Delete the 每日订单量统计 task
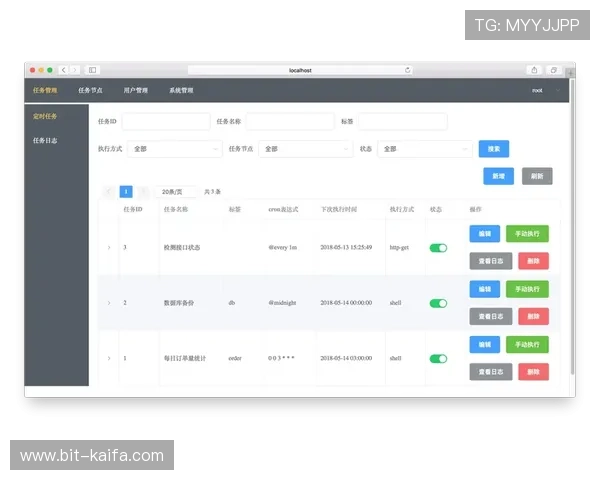 533,372
